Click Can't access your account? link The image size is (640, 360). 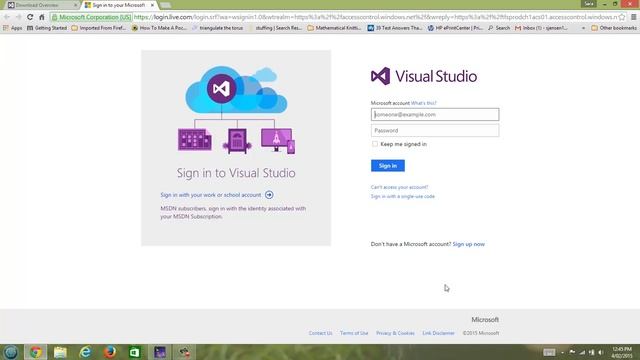399,187
